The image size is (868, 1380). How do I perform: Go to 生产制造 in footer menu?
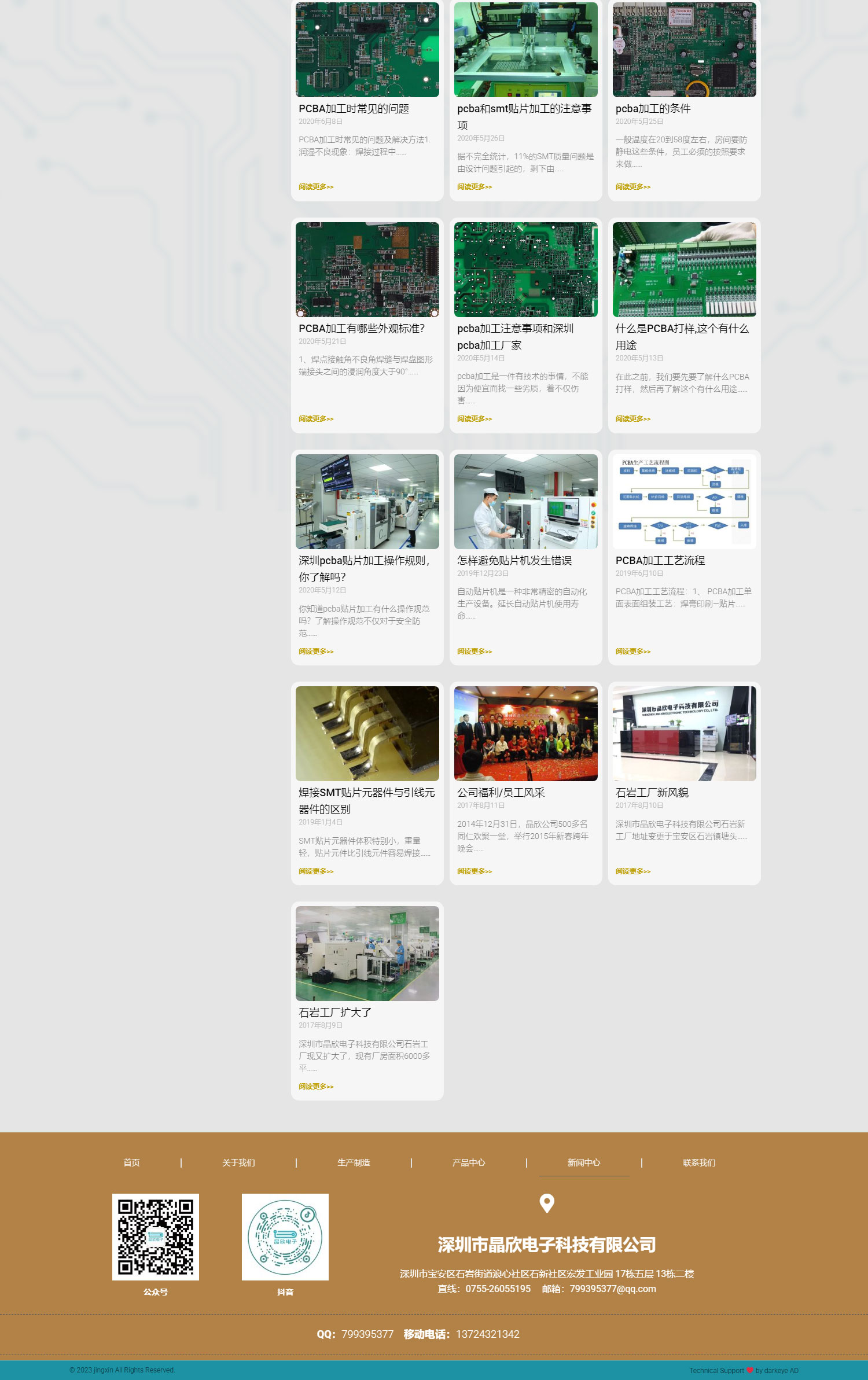(x=354, y=1162)
